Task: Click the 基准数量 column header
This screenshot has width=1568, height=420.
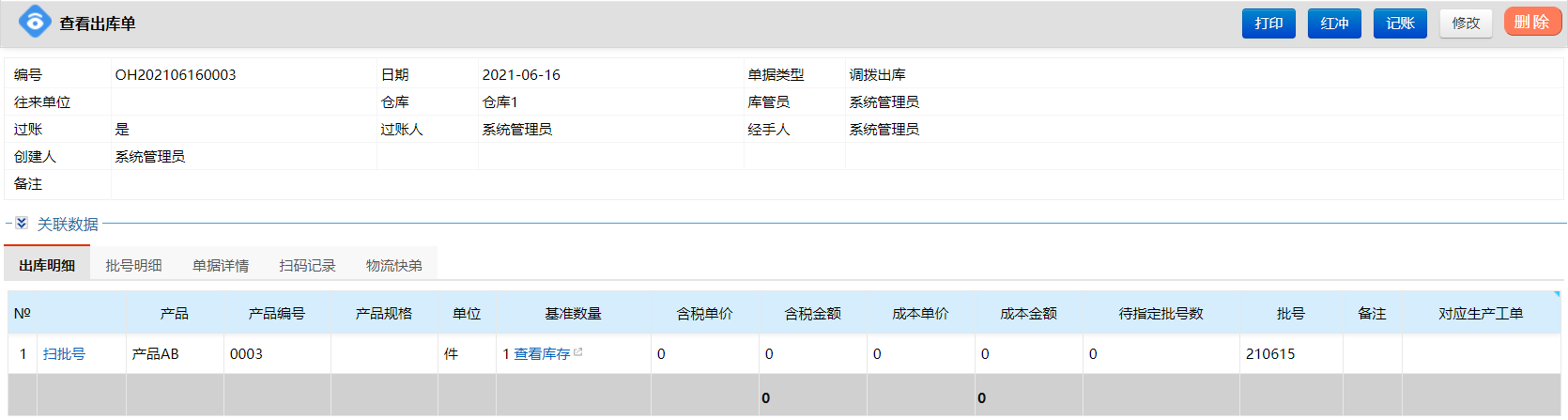Action: pos(573,314)
